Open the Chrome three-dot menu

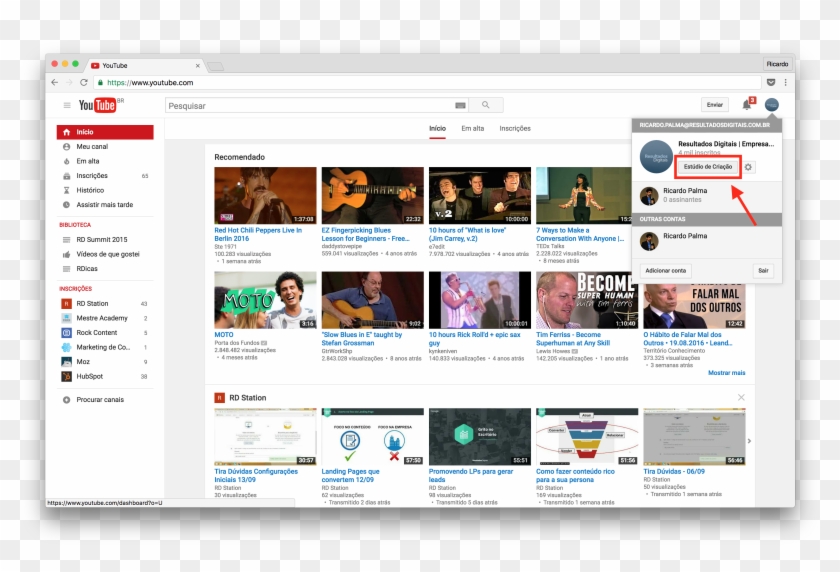[785, 82]
